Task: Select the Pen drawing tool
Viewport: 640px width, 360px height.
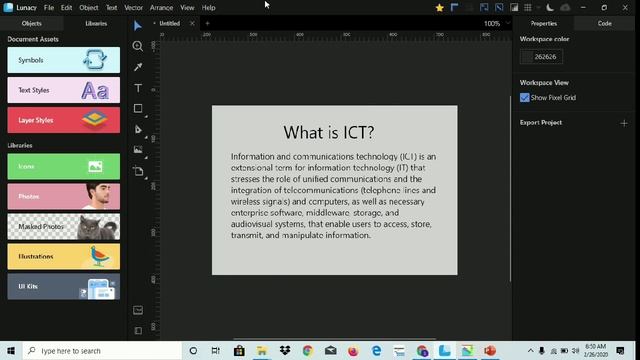Action: (x=138, y=129)
